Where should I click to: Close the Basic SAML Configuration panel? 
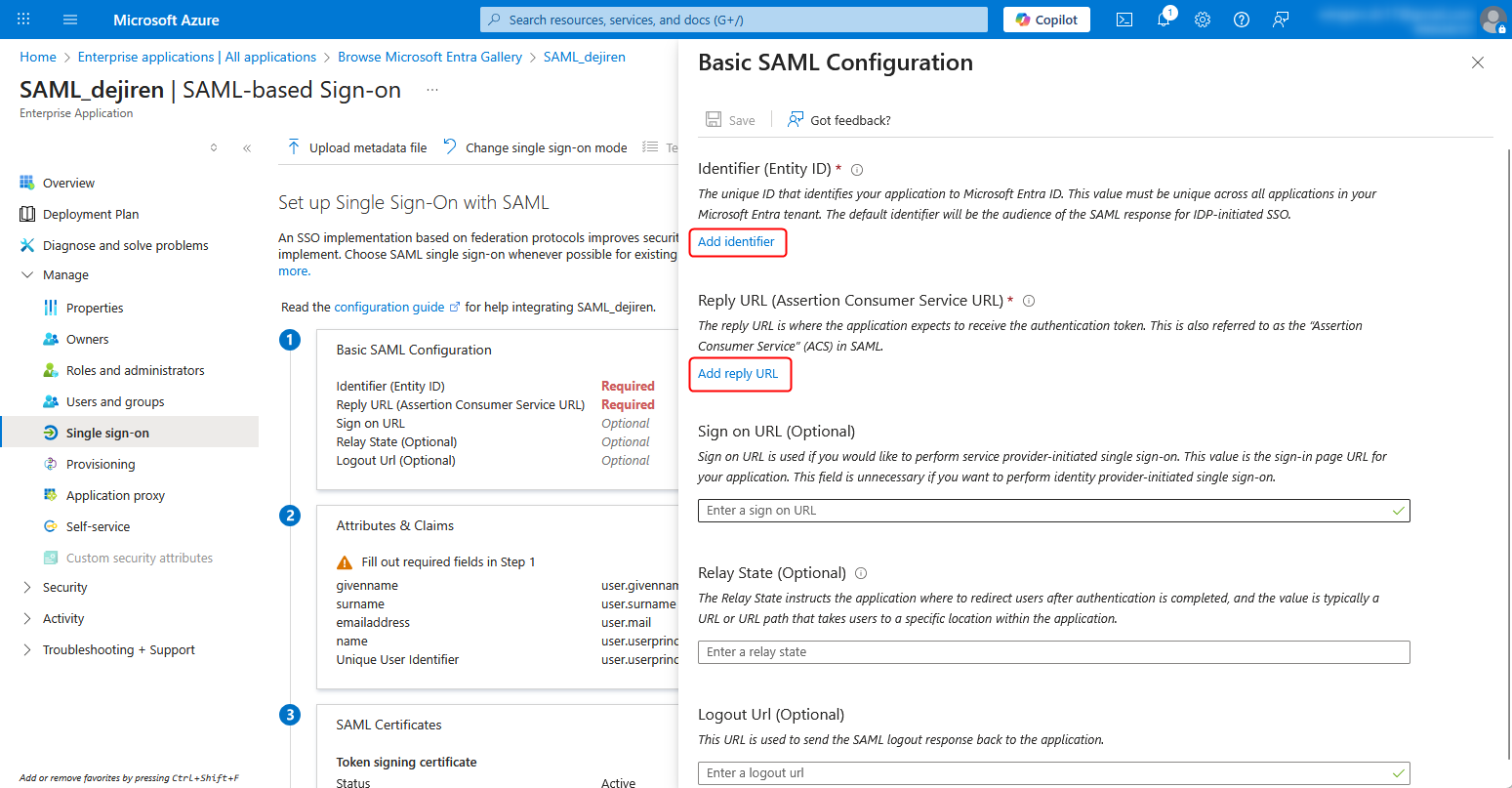(1478, 62)
